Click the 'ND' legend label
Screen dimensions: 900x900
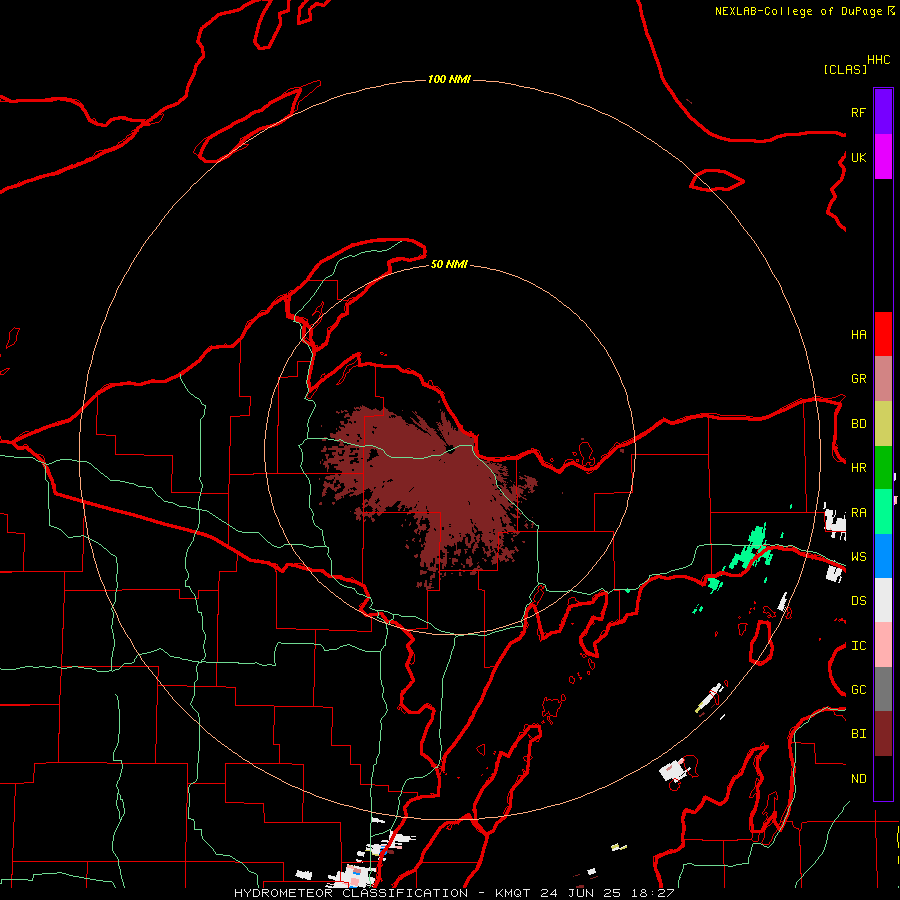coord(858,779)
